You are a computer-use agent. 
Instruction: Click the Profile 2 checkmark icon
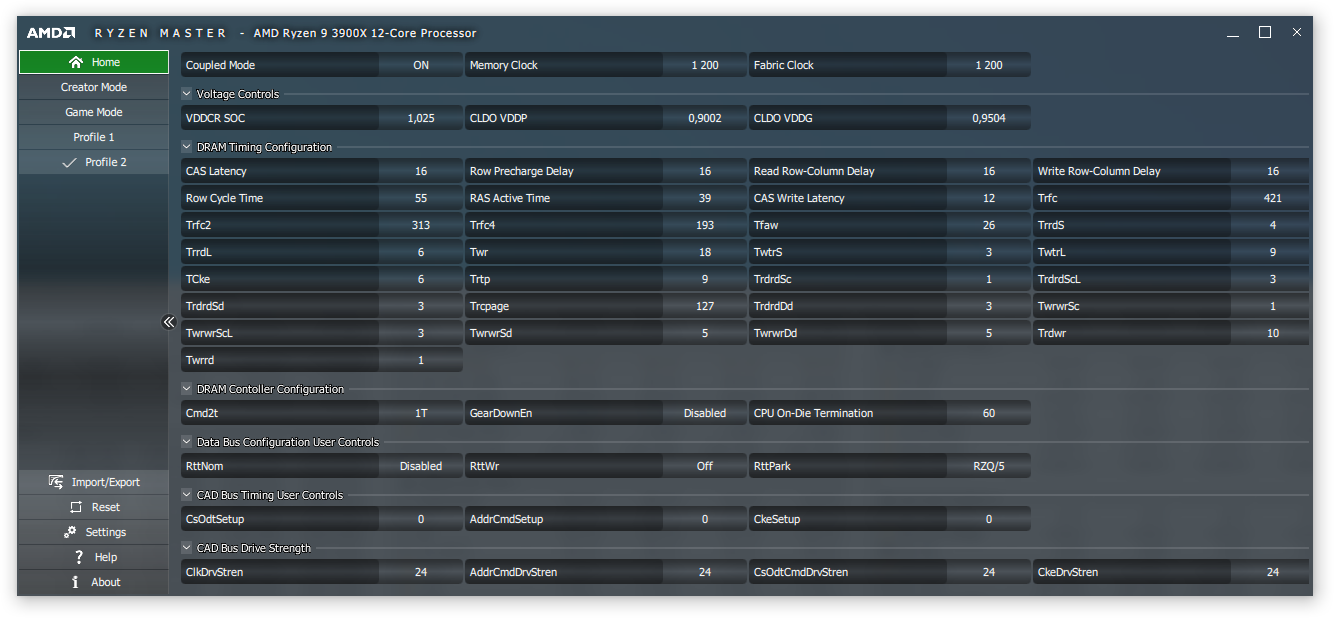pos(69,162)
